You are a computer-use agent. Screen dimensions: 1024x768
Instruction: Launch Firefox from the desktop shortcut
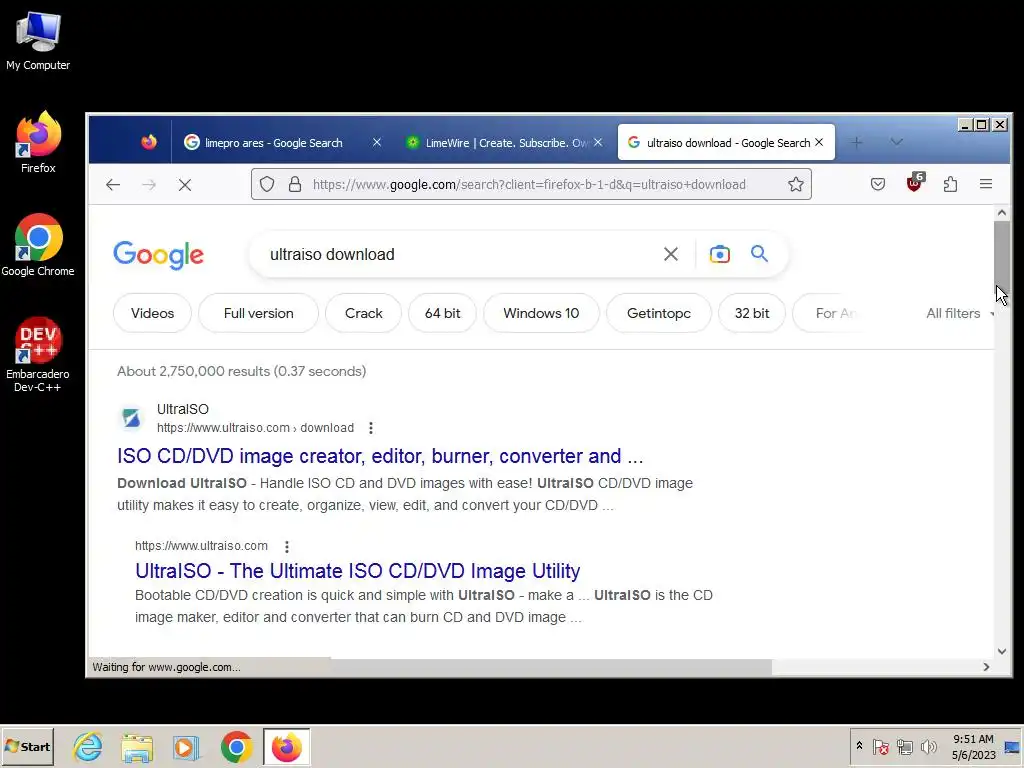click(38, 141)
